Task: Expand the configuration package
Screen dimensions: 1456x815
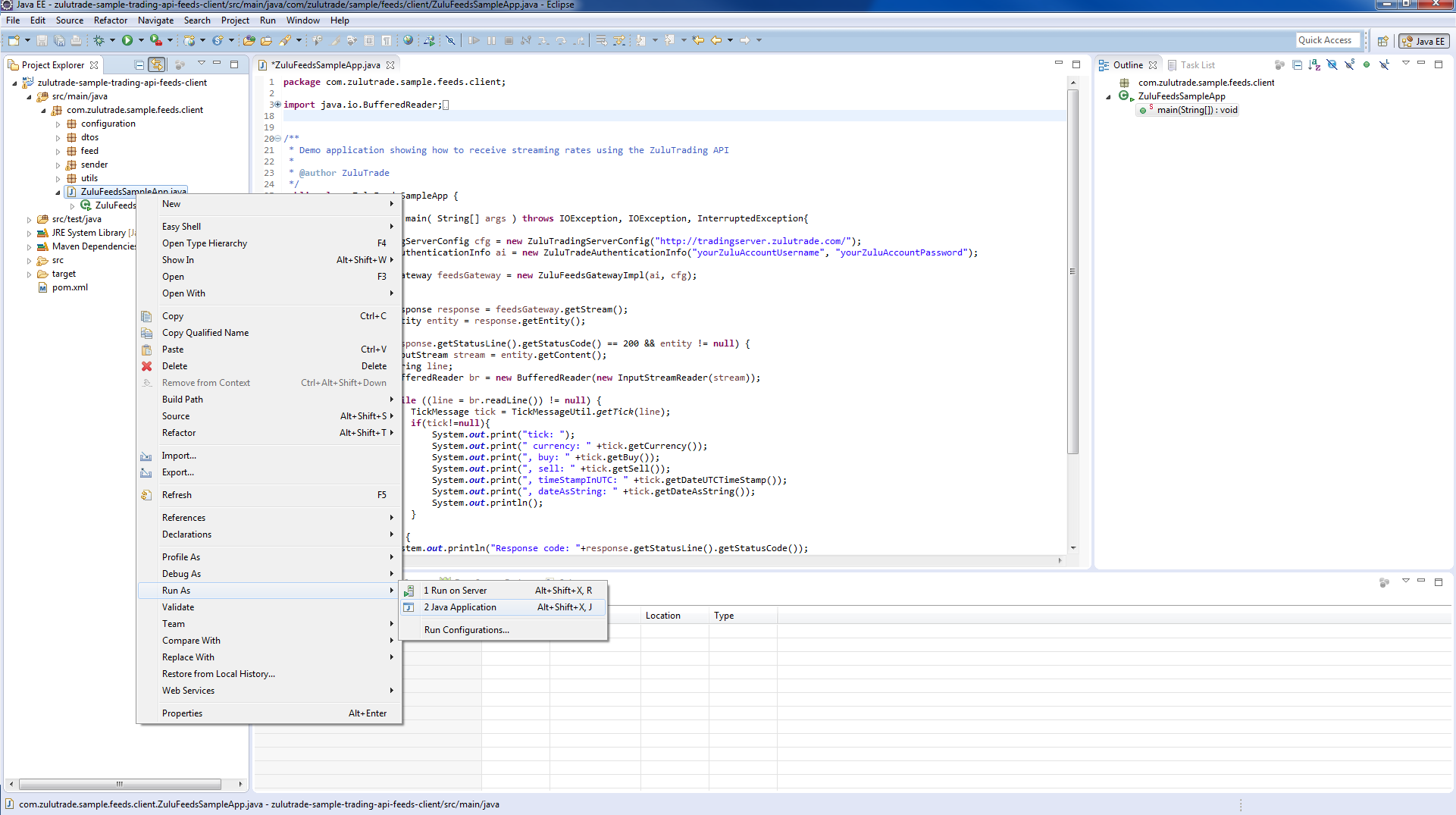Action: (x=58, y=124)
